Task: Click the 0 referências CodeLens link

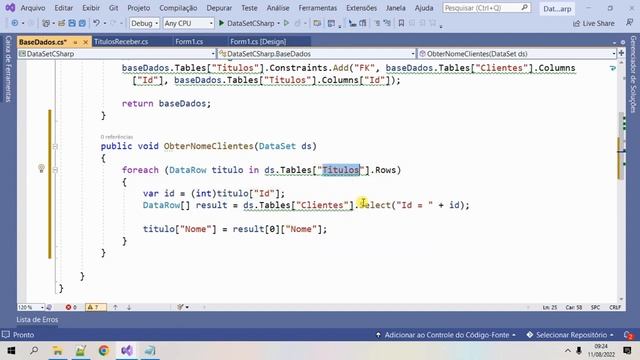Action: coord(117,137)
